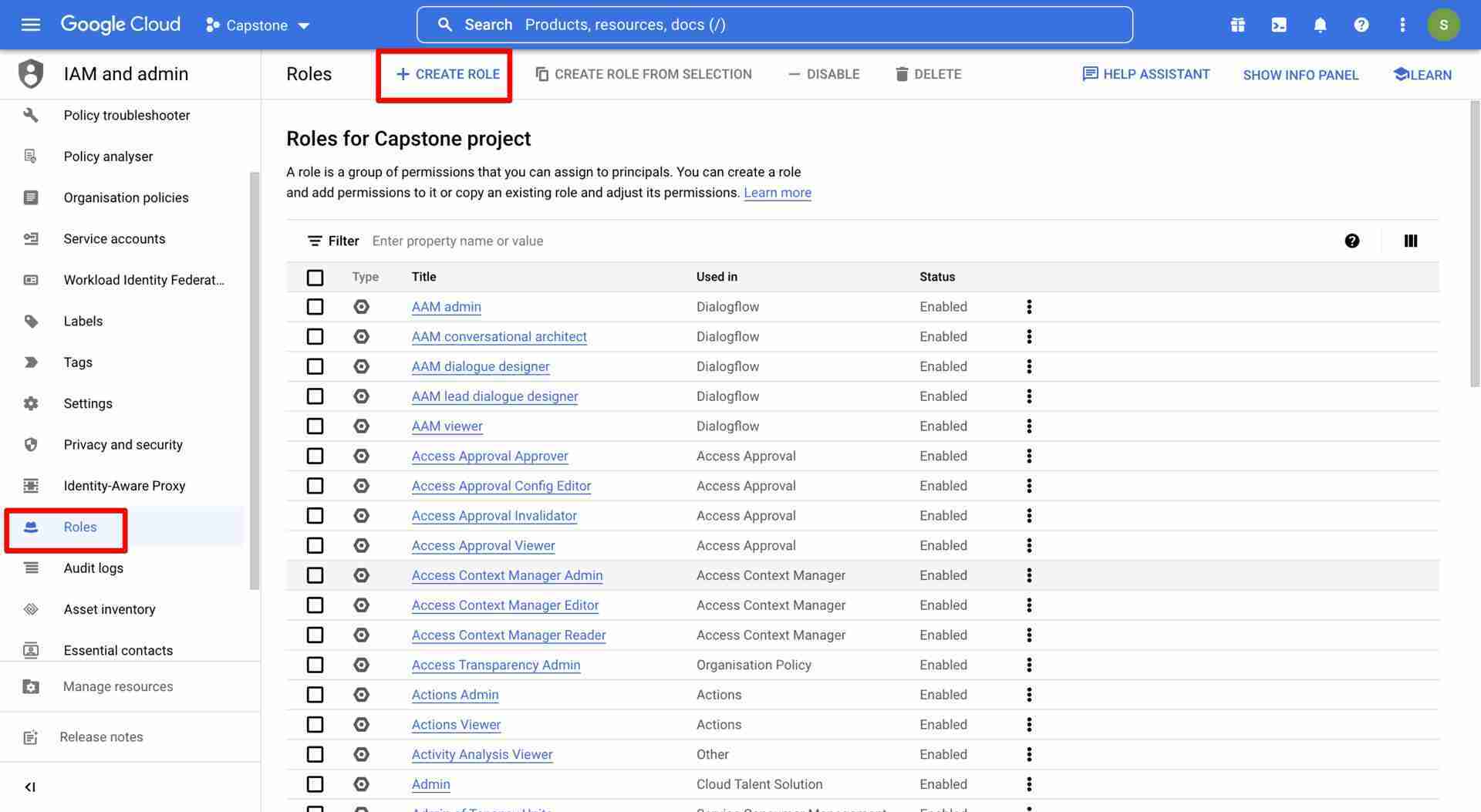The image size is (1481, 812).
Task: Click the DISABLE button
Action: click(x=823, y=74)
